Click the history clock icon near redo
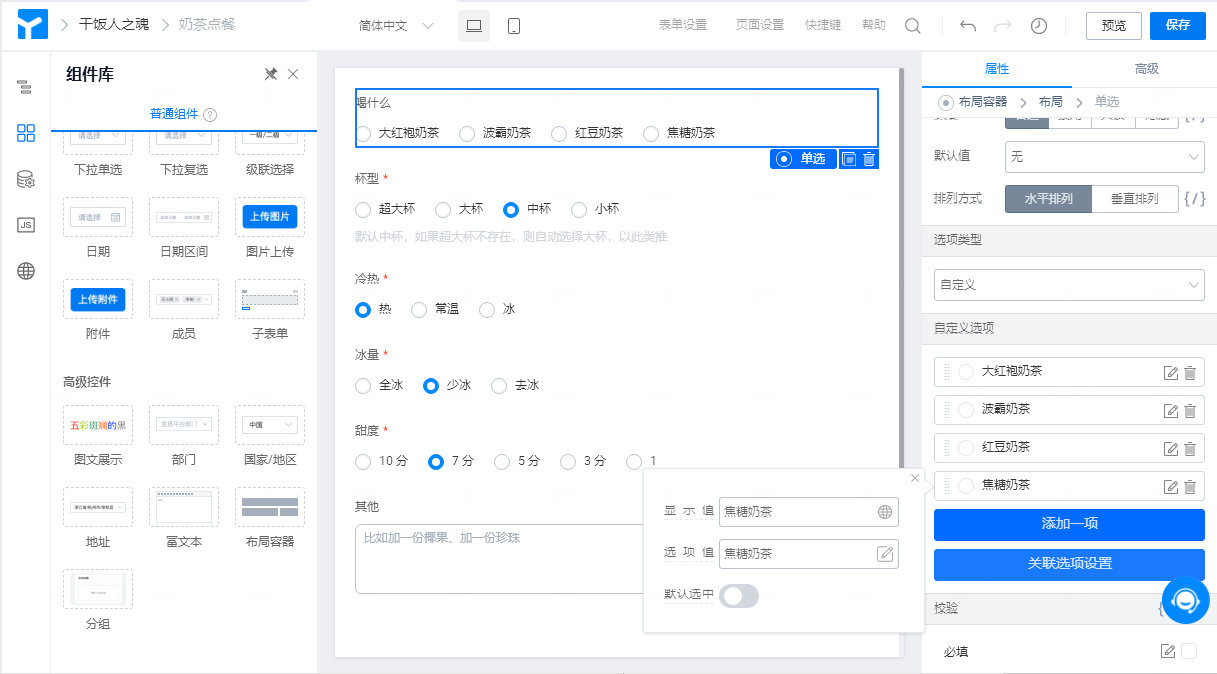The image size is (1217, 674). (x=1038, y=26)
